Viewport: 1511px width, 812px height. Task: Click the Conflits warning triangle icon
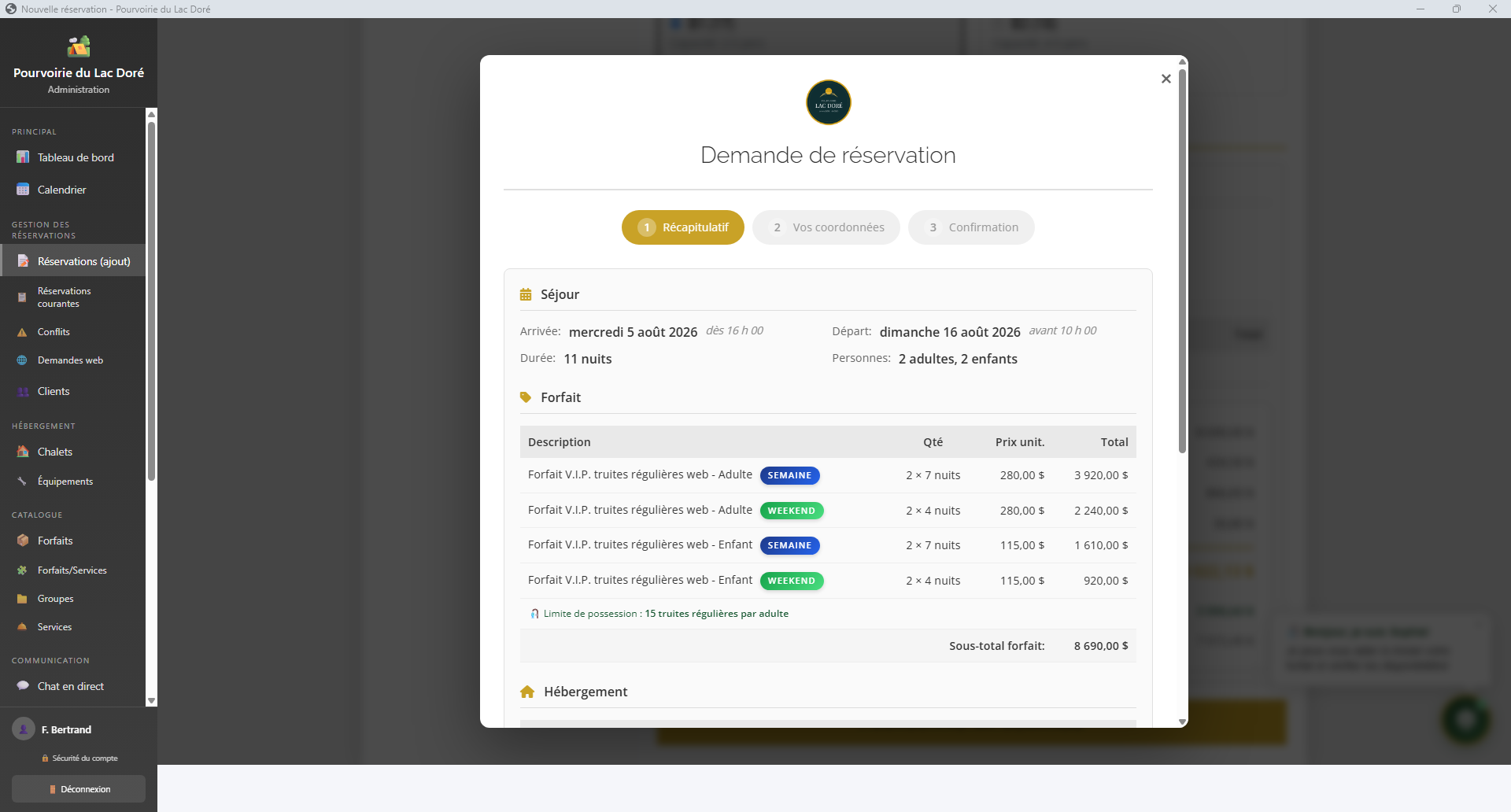tap(22, 332)
